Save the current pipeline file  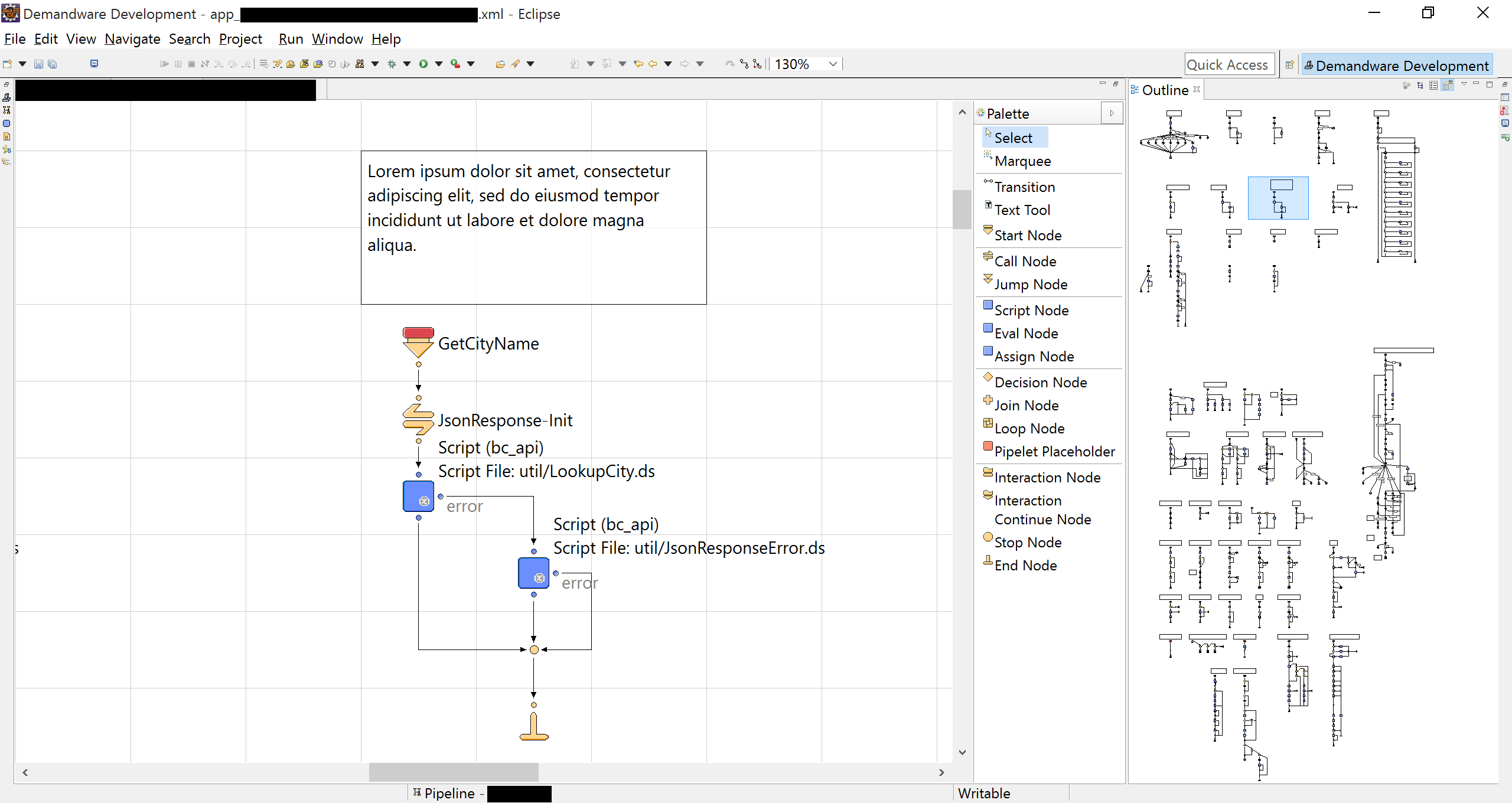39,64
